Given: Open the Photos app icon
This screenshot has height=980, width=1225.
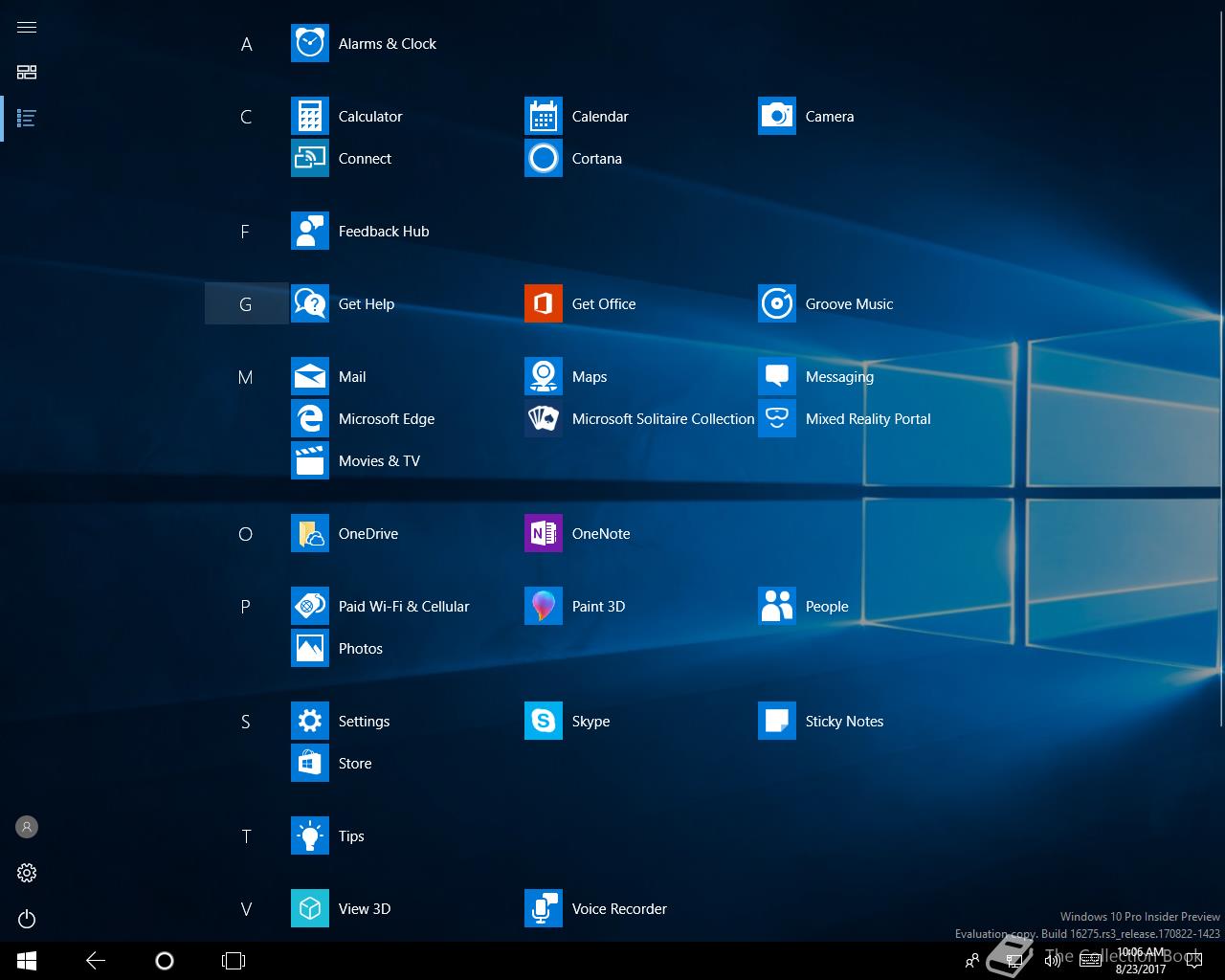Looking at the screenshot, I should pyautogui.click(x=309, y=648).
